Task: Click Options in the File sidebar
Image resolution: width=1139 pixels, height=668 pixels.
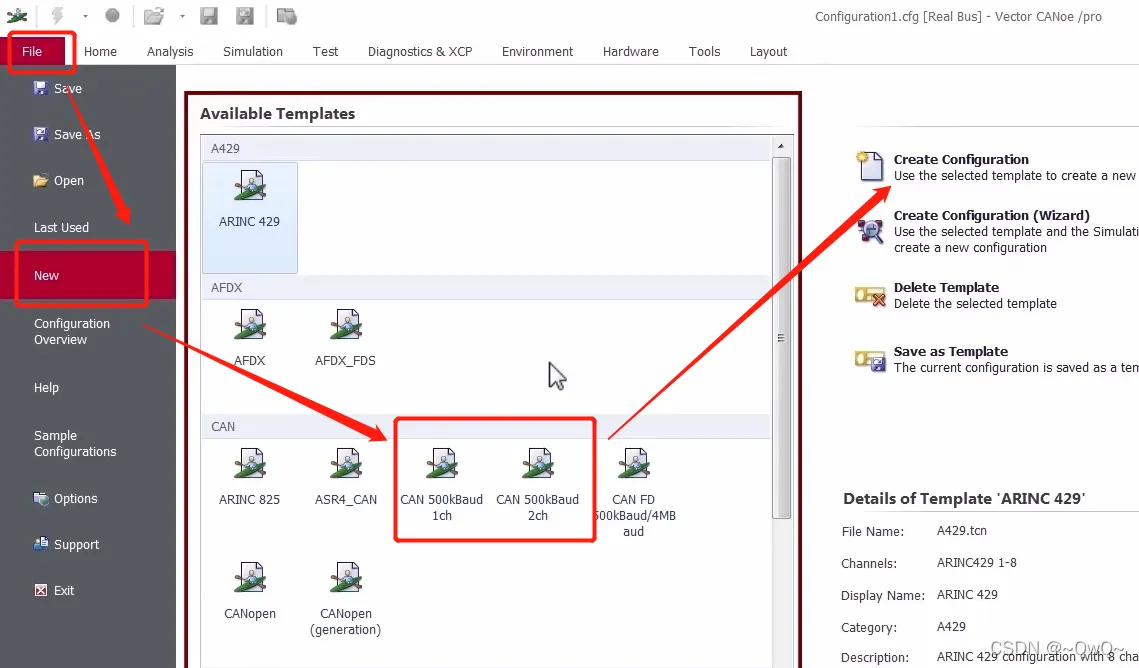Action: click(x=75, y=498)
